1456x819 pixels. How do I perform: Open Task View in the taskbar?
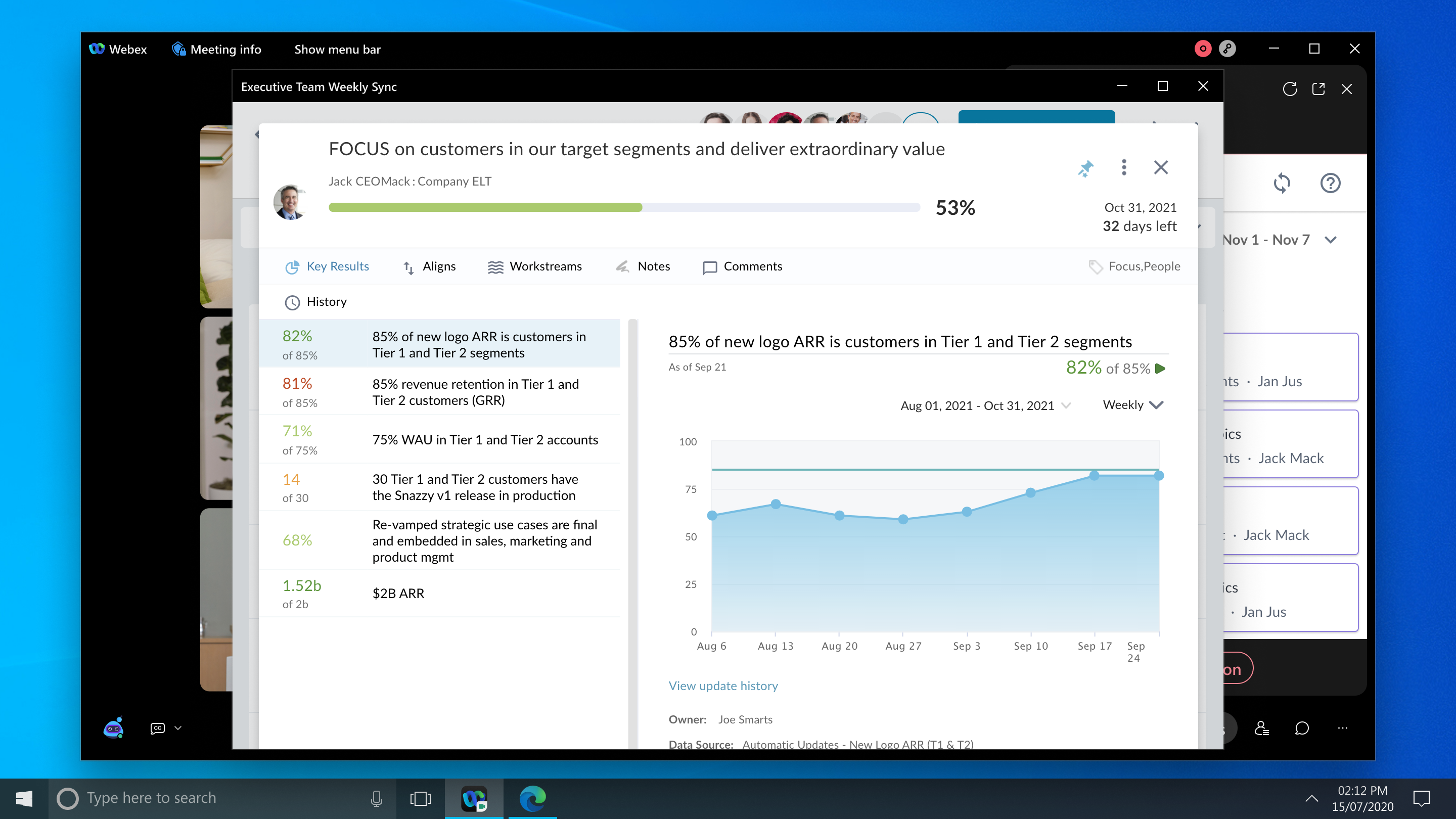pyautogui.click(x=421, y=798)
